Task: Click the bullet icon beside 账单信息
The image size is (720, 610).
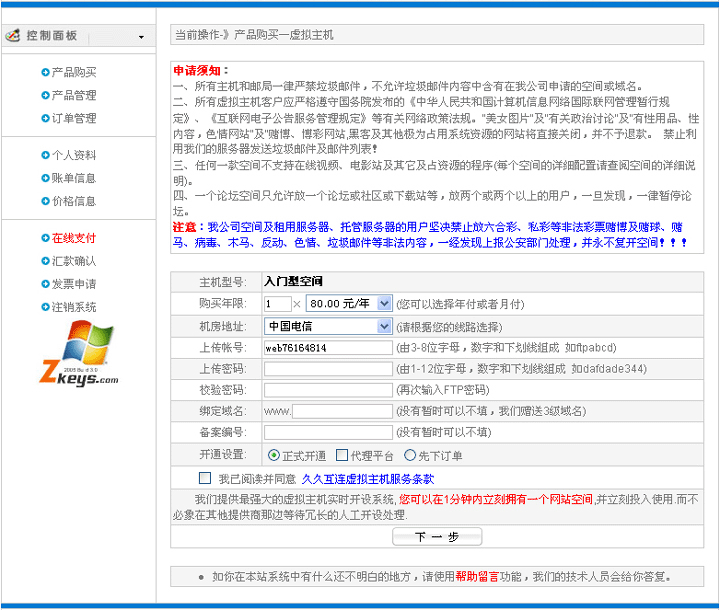Action: pos(45,178)
